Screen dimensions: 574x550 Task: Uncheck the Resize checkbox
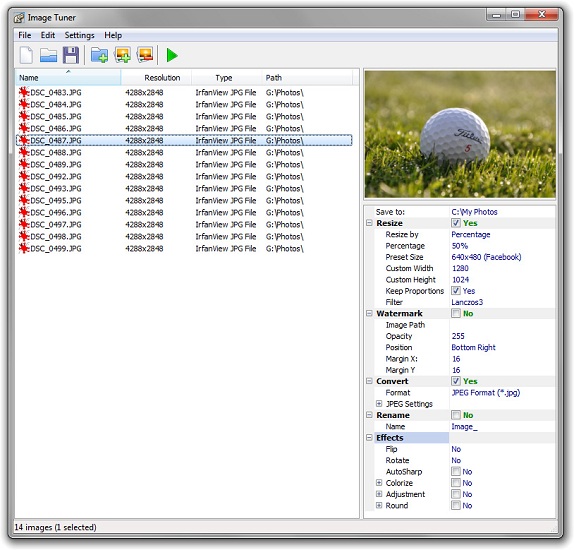coord(455,223)
